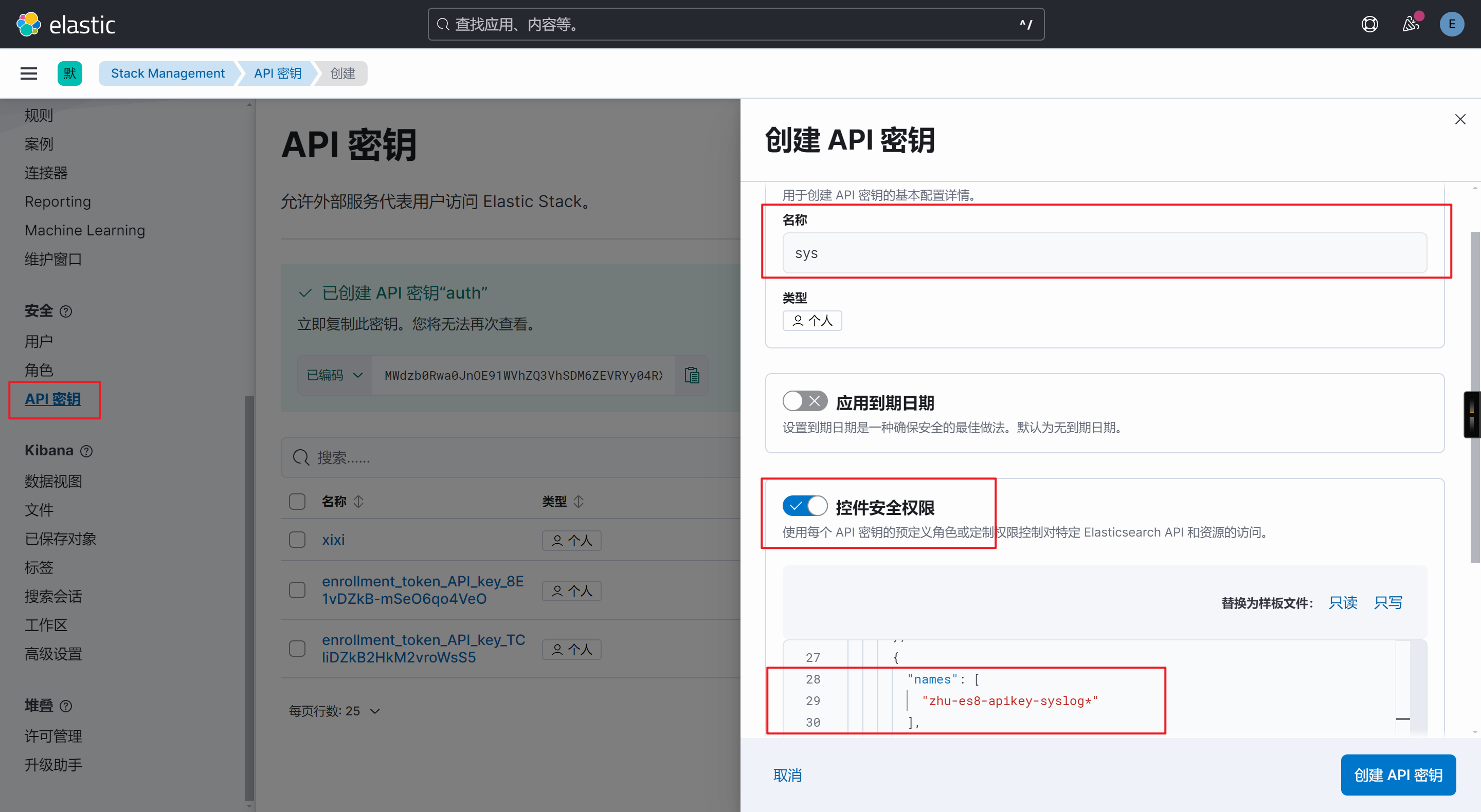The height and width of the screenshot is (812, 1481).
Task: Open 规则 in the sidebar
Action: 39,115
